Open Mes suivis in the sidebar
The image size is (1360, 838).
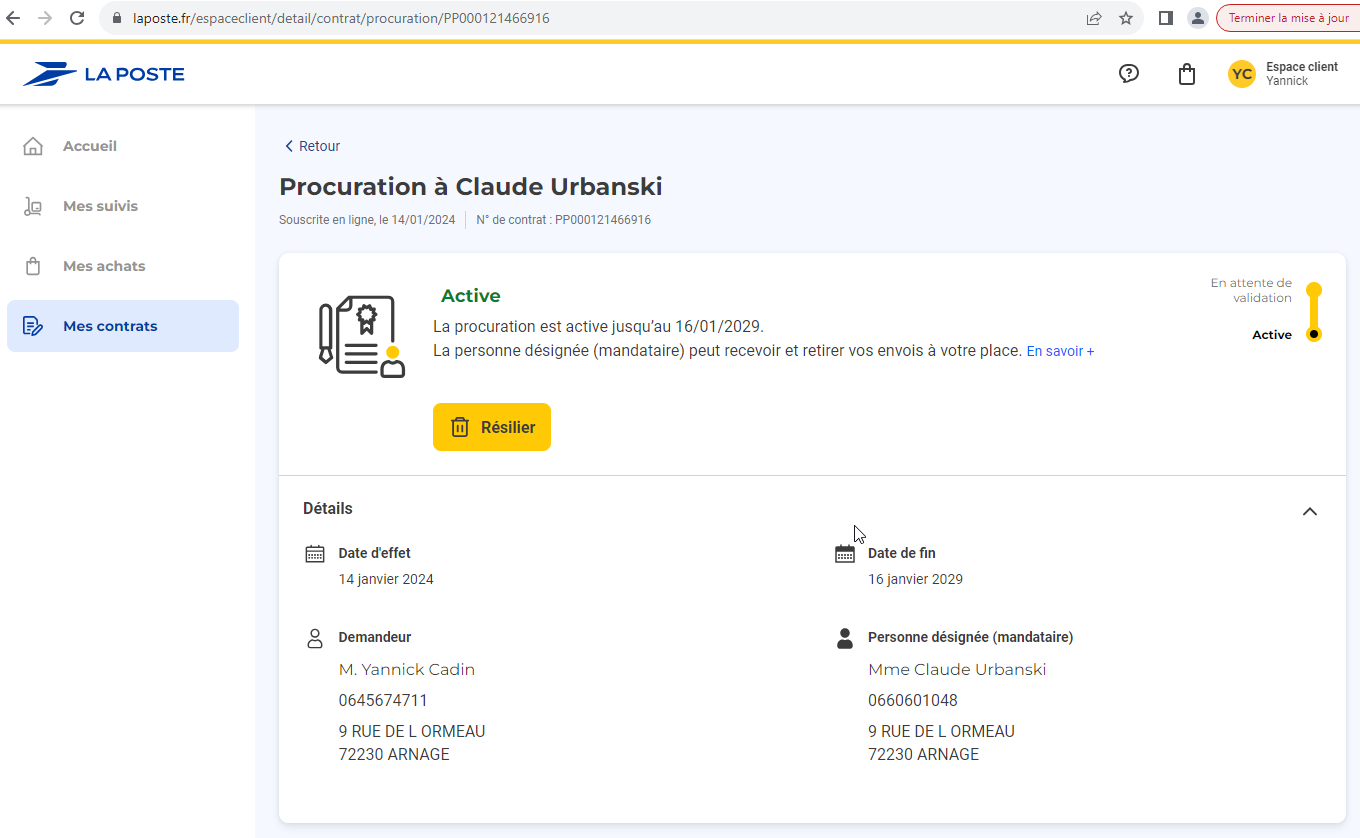click(100, 206)
